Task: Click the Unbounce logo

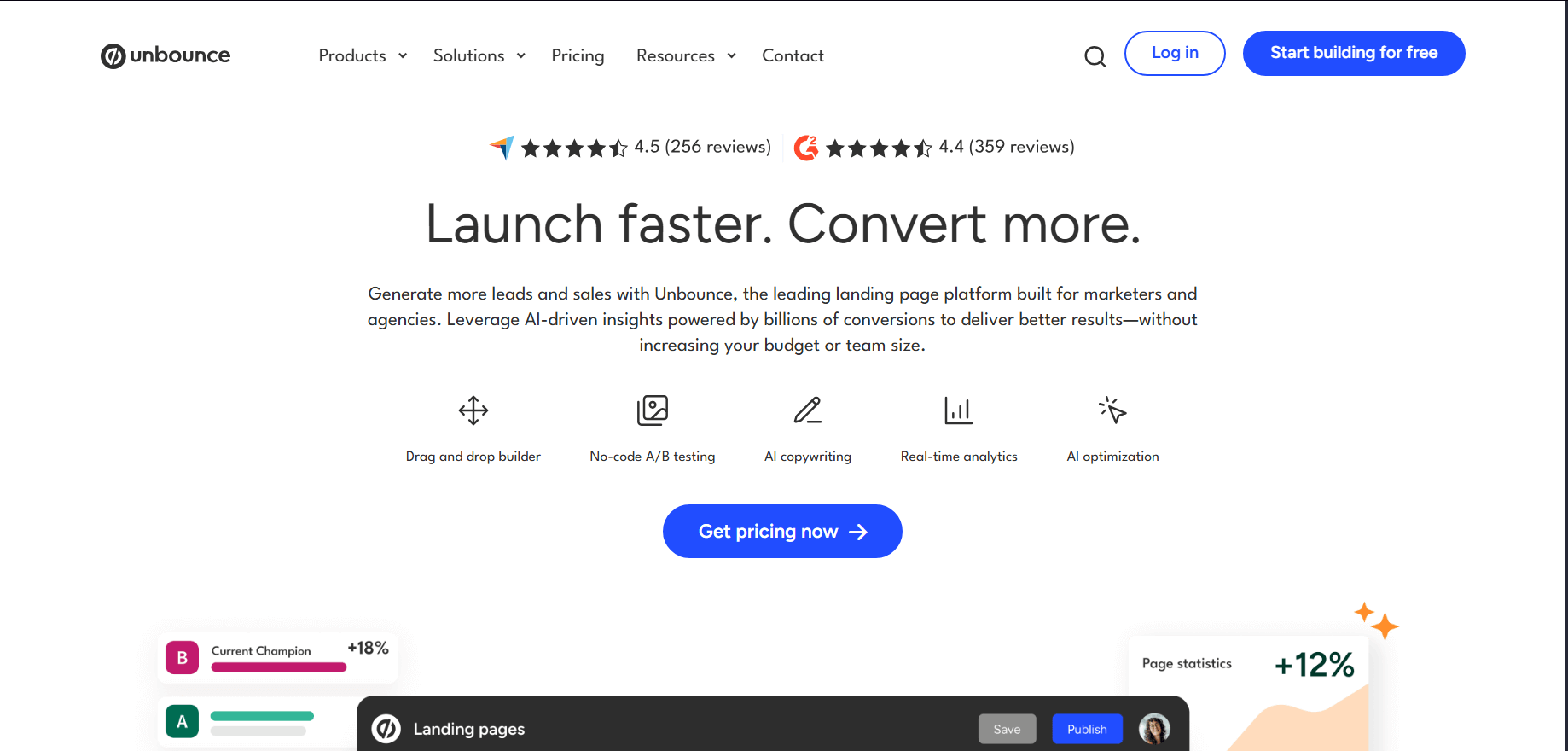Action: tap(166, 55)
